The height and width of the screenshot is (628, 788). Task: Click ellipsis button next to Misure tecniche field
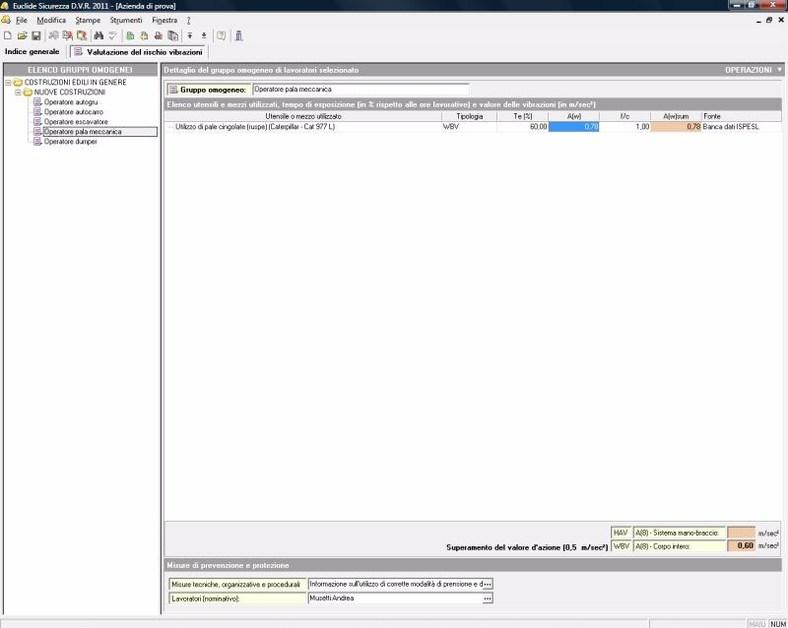[x=487, y=583]
